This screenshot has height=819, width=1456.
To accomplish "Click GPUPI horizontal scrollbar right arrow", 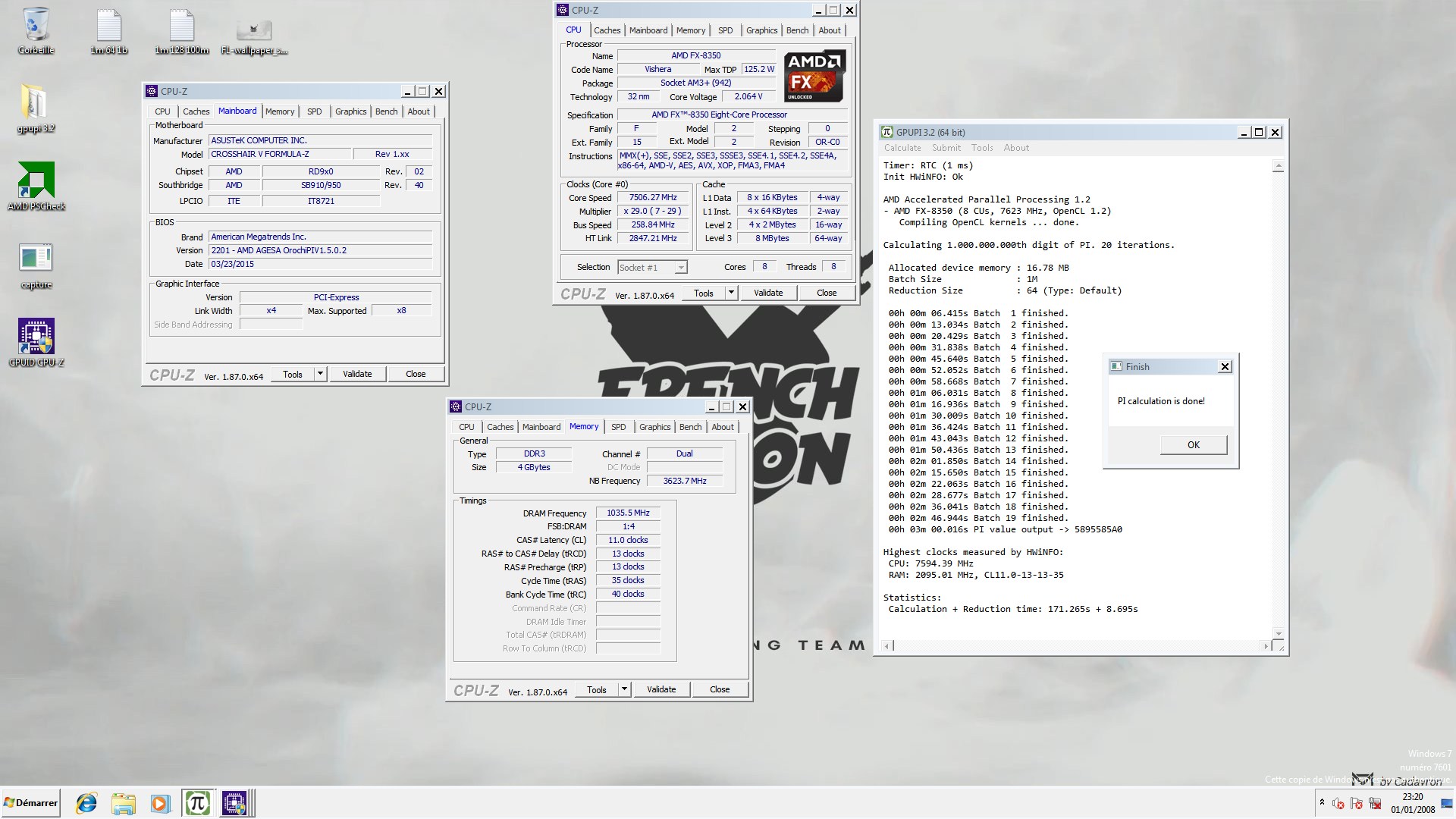I will 1266,646.
